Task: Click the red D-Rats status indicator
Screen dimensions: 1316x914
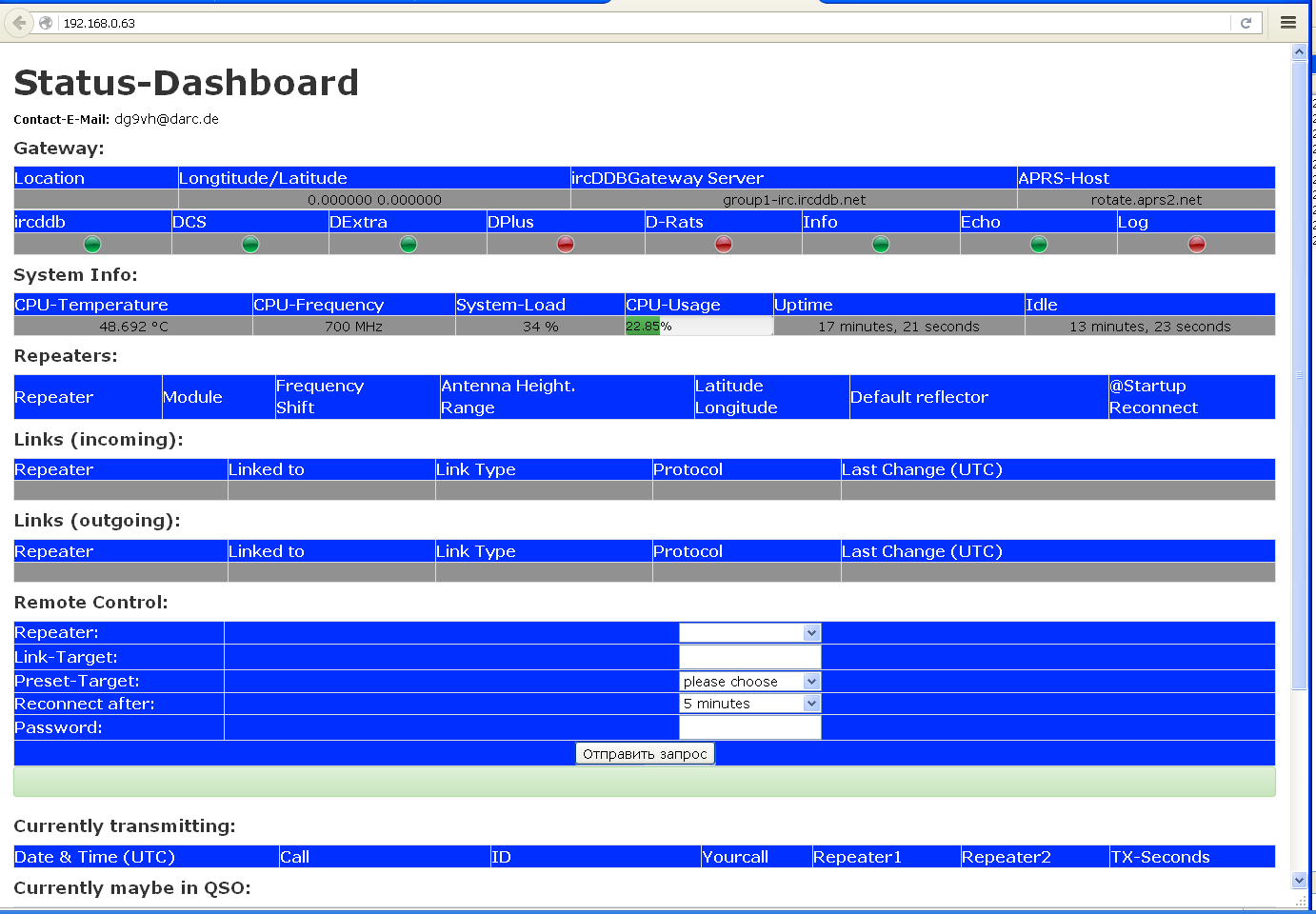Action: [724, 245]
